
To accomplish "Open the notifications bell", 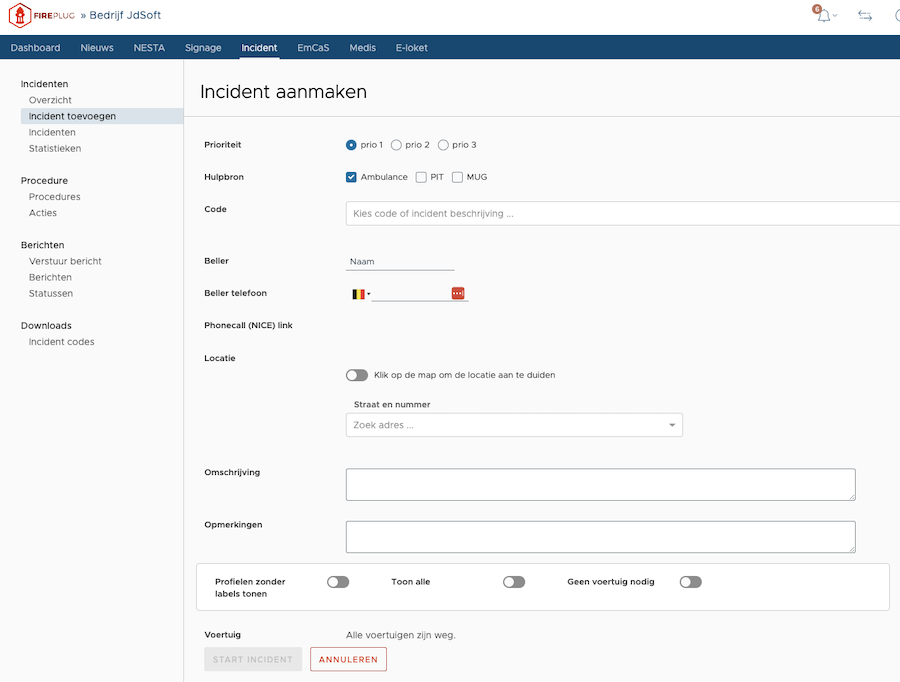I will click(x=823, y=16).
